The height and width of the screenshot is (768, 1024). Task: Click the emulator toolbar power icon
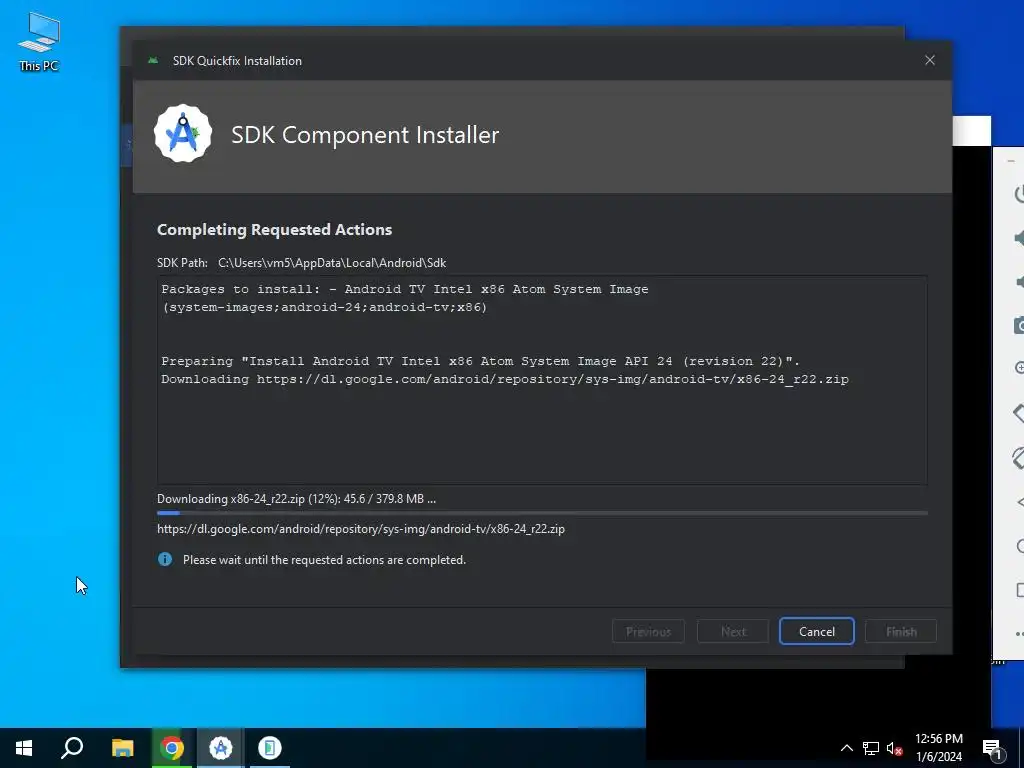click(x=1019, y=194)
